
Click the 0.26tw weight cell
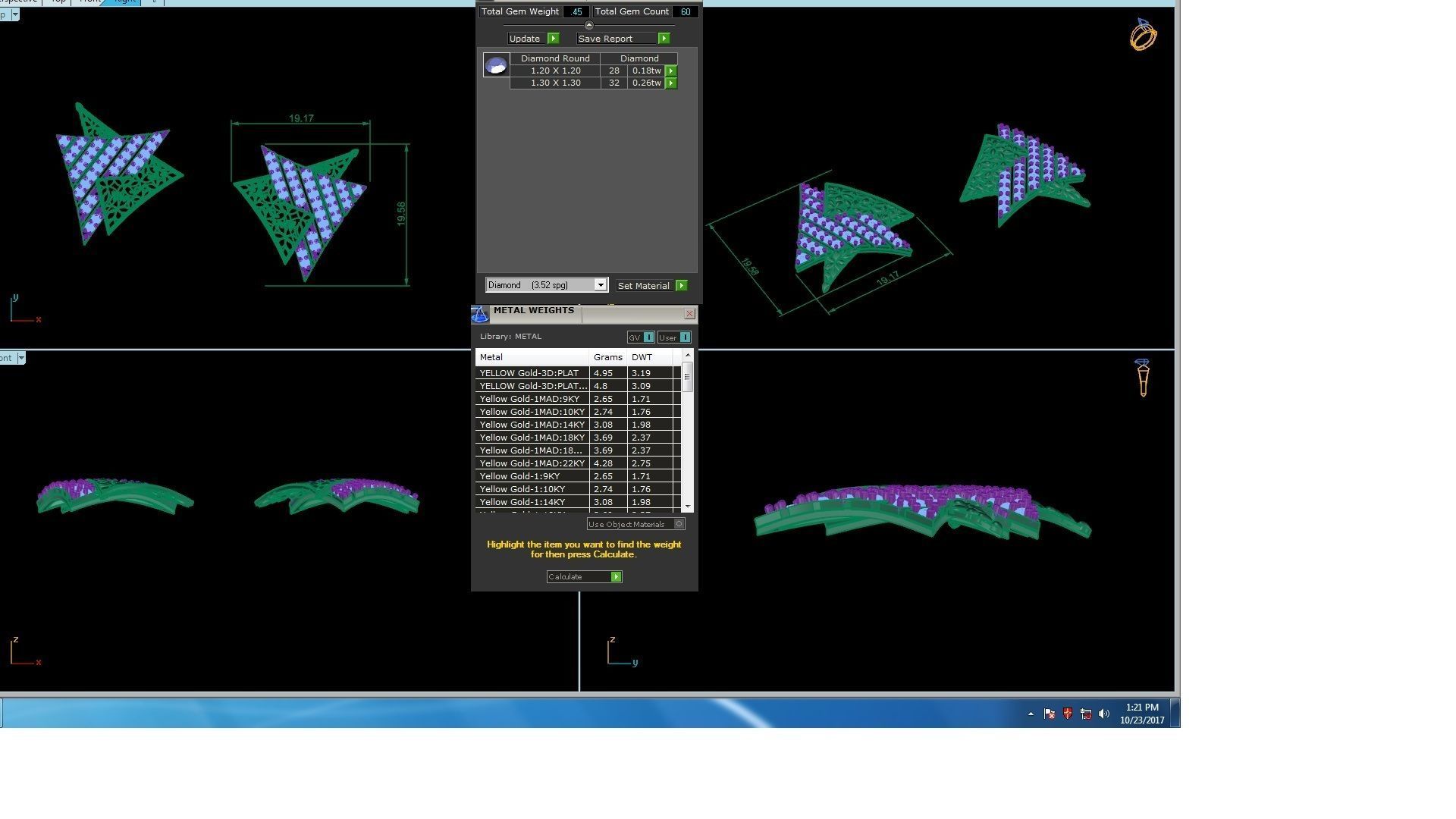pyautogui.click(x=646, y=83)
